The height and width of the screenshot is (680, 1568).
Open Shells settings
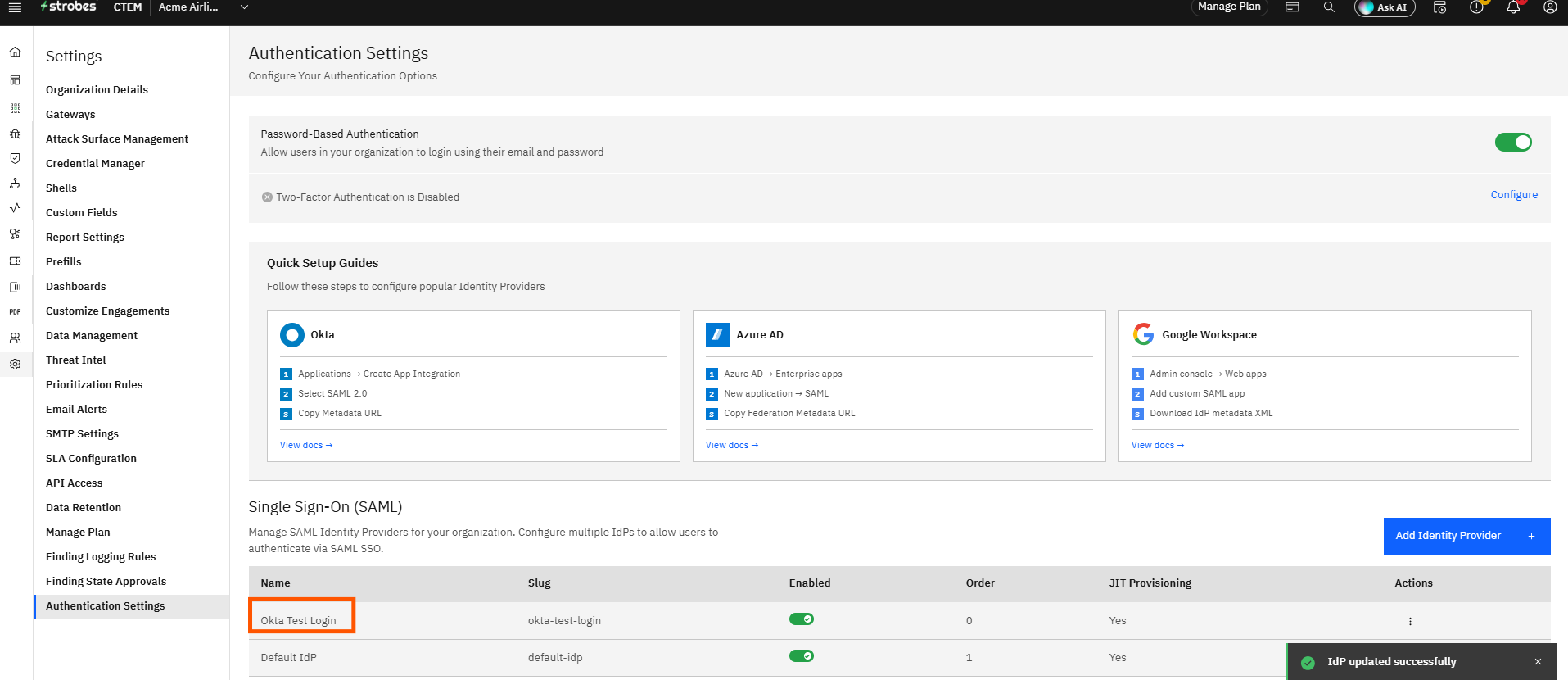61,188
